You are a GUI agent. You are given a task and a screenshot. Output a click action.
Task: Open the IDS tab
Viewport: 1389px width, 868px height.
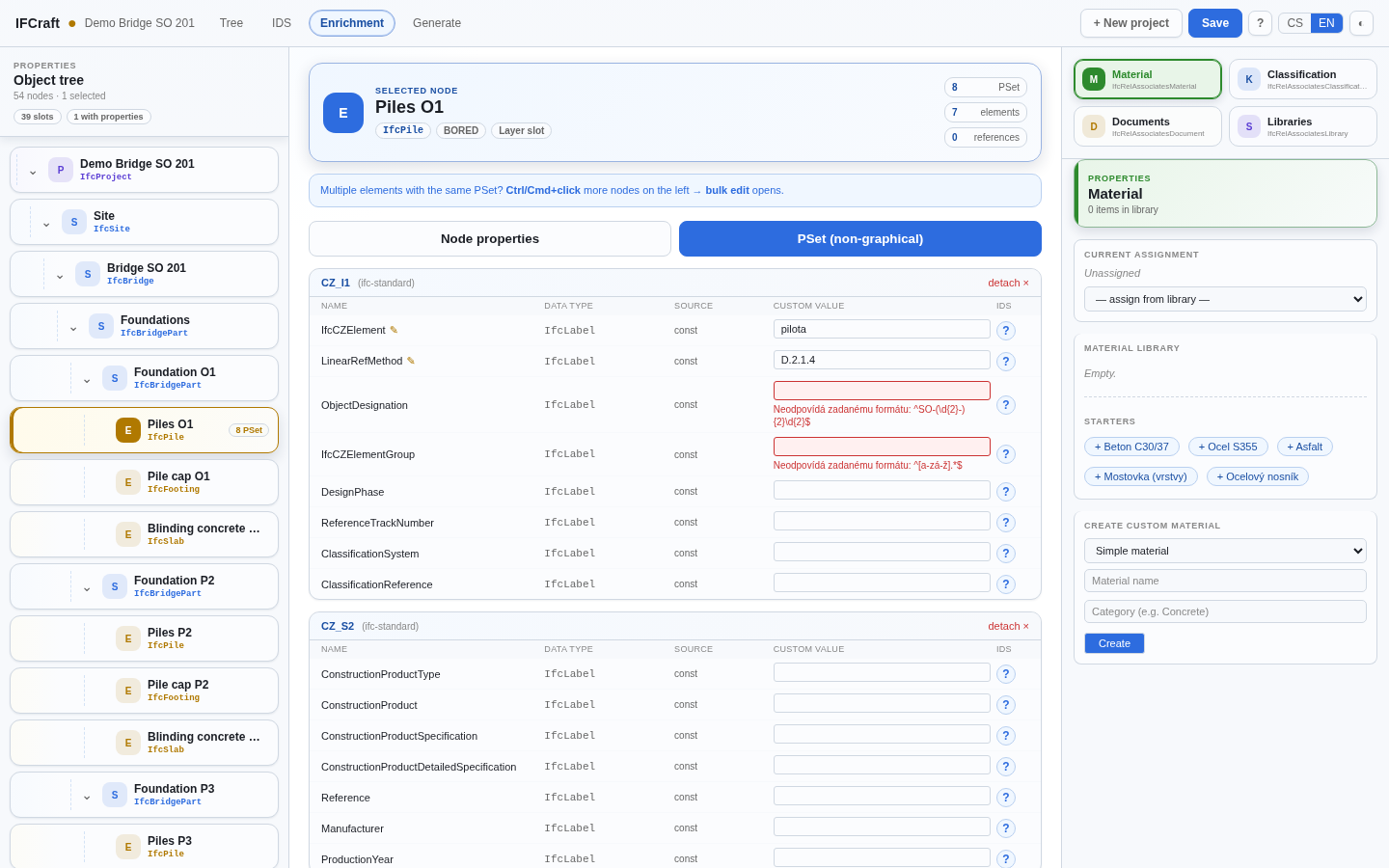[282, 23]
